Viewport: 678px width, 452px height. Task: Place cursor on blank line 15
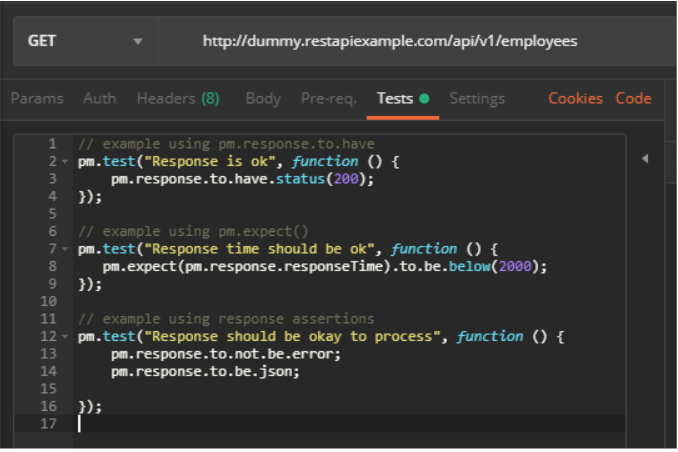(300, 389)
